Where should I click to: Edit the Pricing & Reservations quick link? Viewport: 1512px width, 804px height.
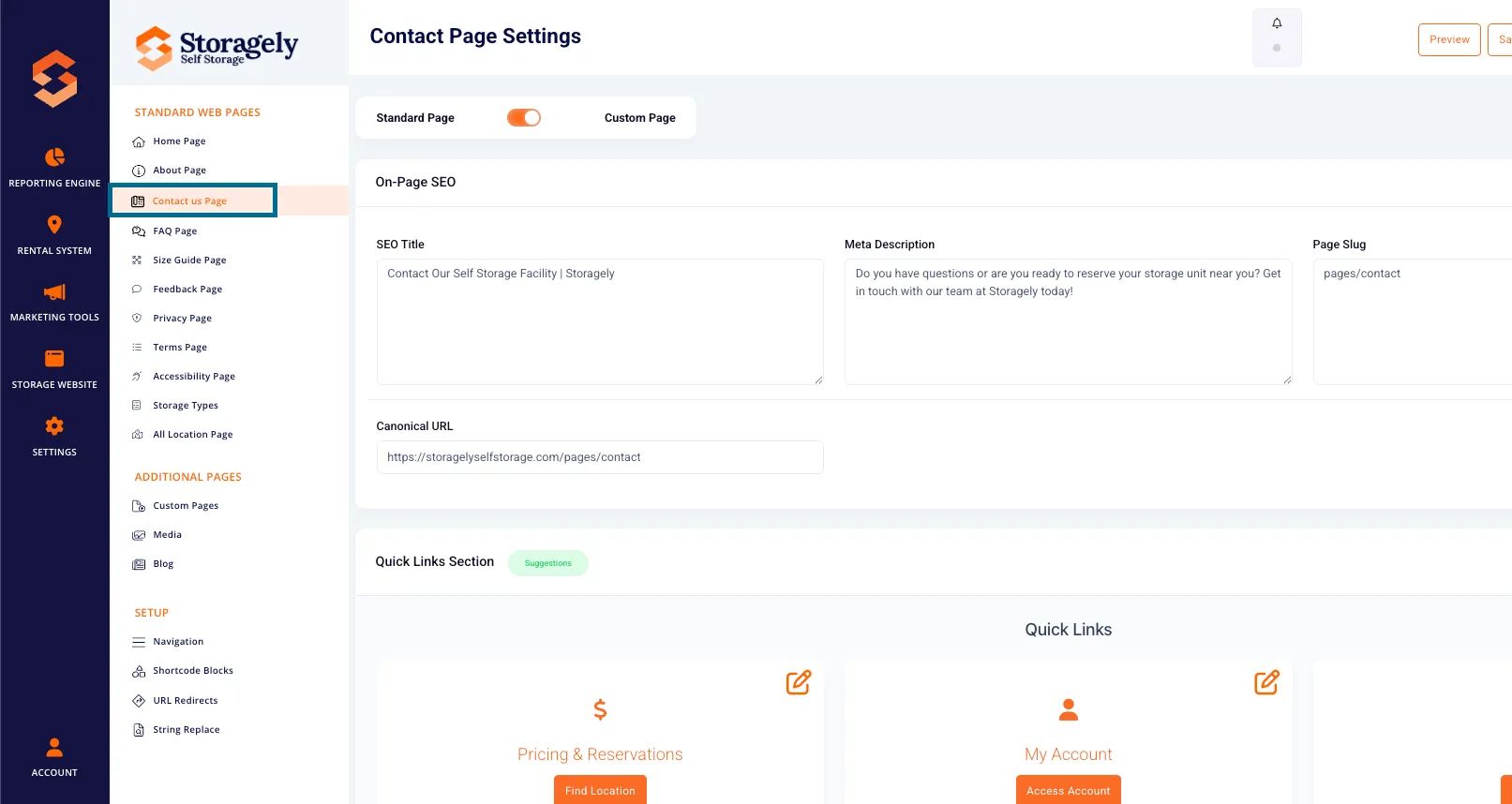(x=799, y=682)
